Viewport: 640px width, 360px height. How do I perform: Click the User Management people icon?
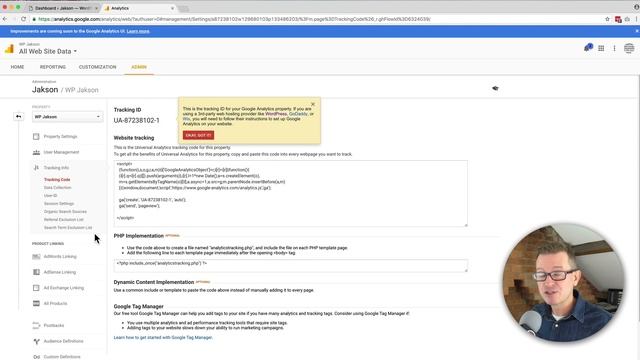pyautogui.click(x=36, y=152)
